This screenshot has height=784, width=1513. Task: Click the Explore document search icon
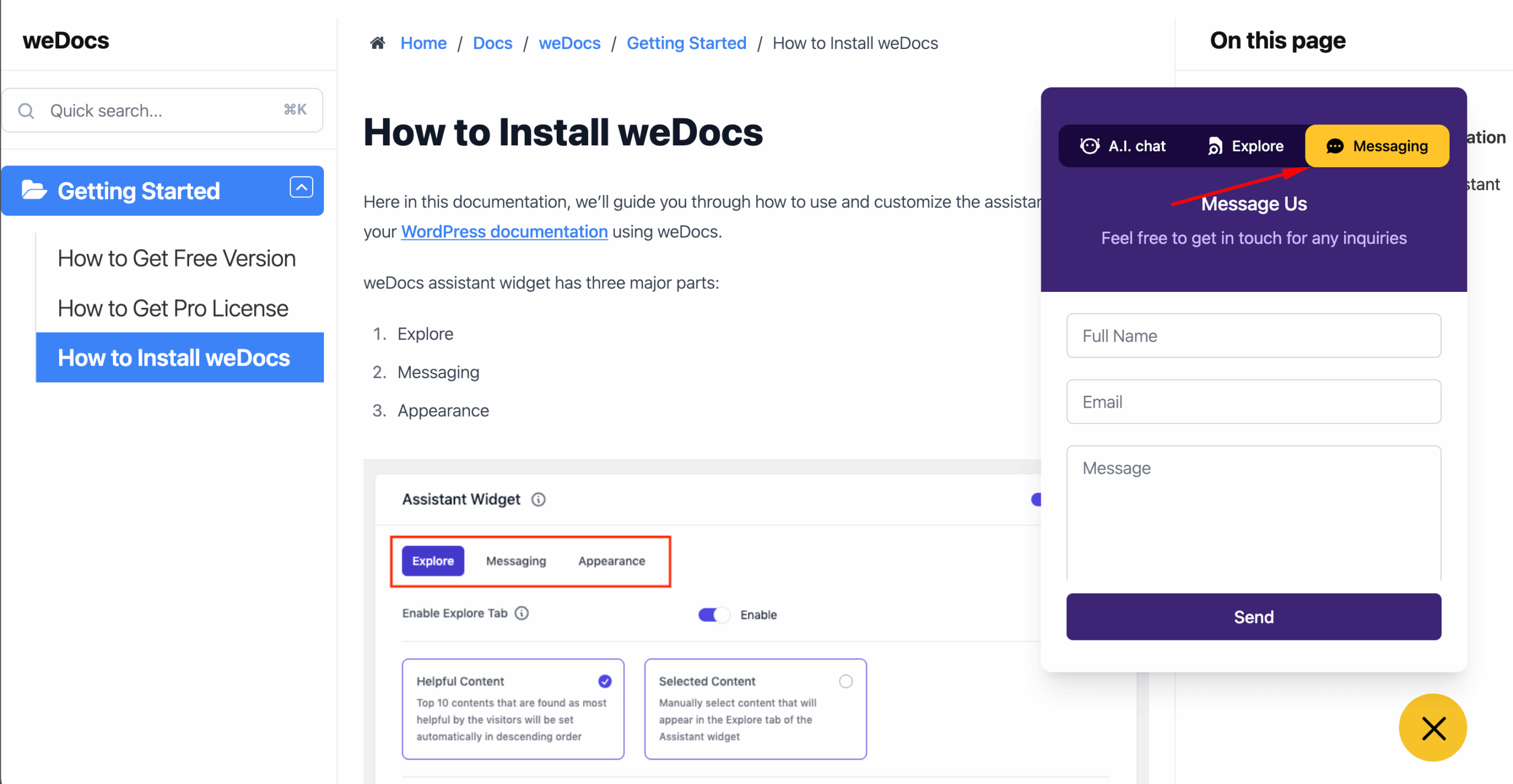pos(1215,146)
